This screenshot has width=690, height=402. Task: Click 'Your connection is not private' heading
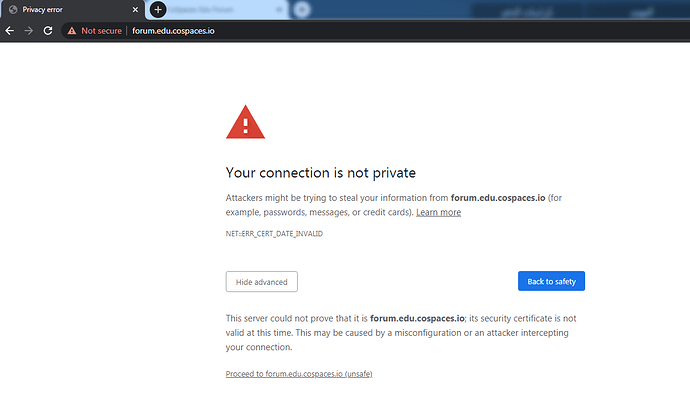320,173
